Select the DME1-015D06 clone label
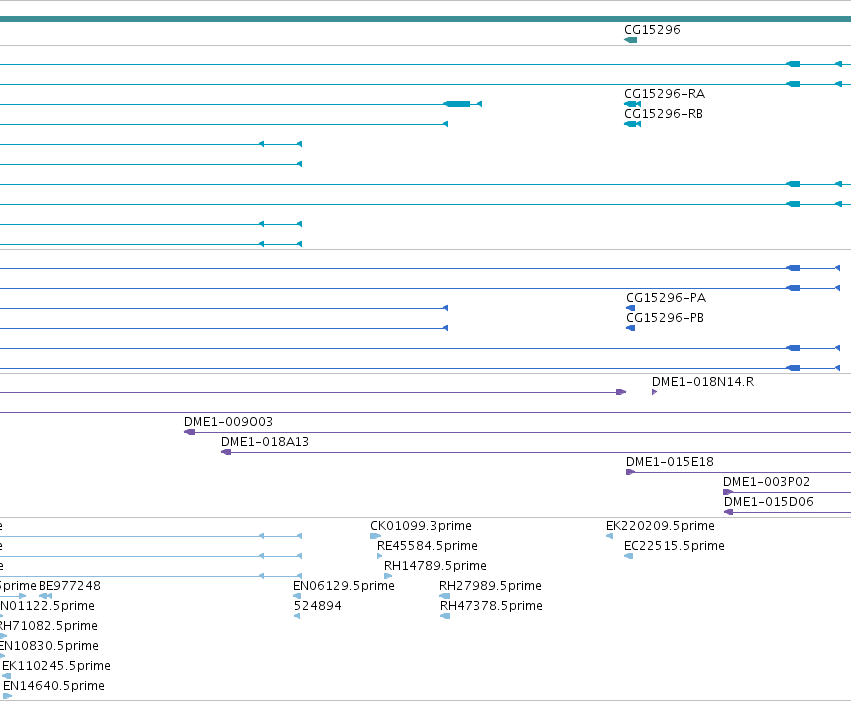The image size is (851, 701). tap(769, 502)
